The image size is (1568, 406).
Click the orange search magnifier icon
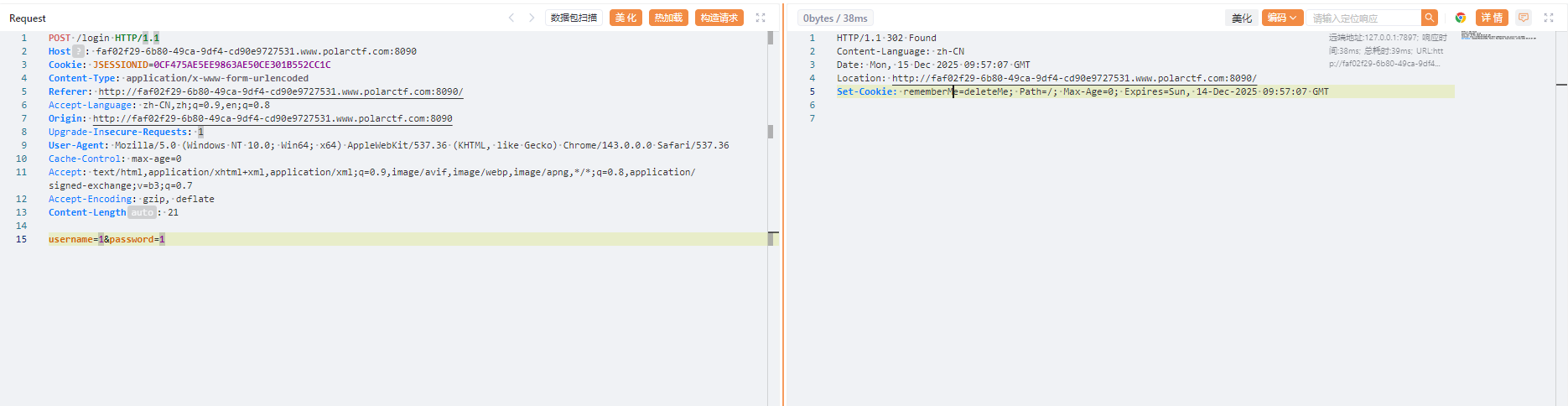(x=1430, y=18)
